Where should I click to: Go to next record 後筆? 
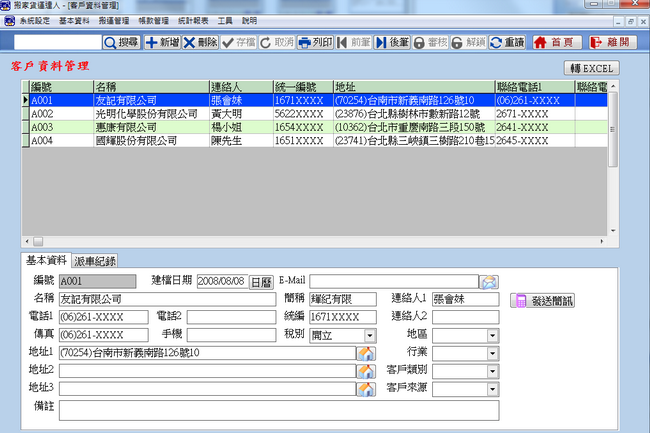point(392,42)
